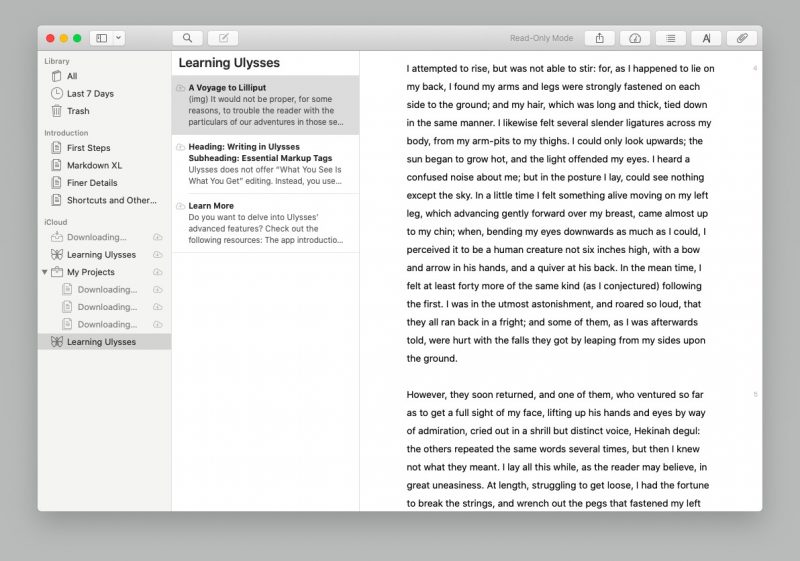
Task: Click cloud download icon beside My Projects
Action: point(158,272)
